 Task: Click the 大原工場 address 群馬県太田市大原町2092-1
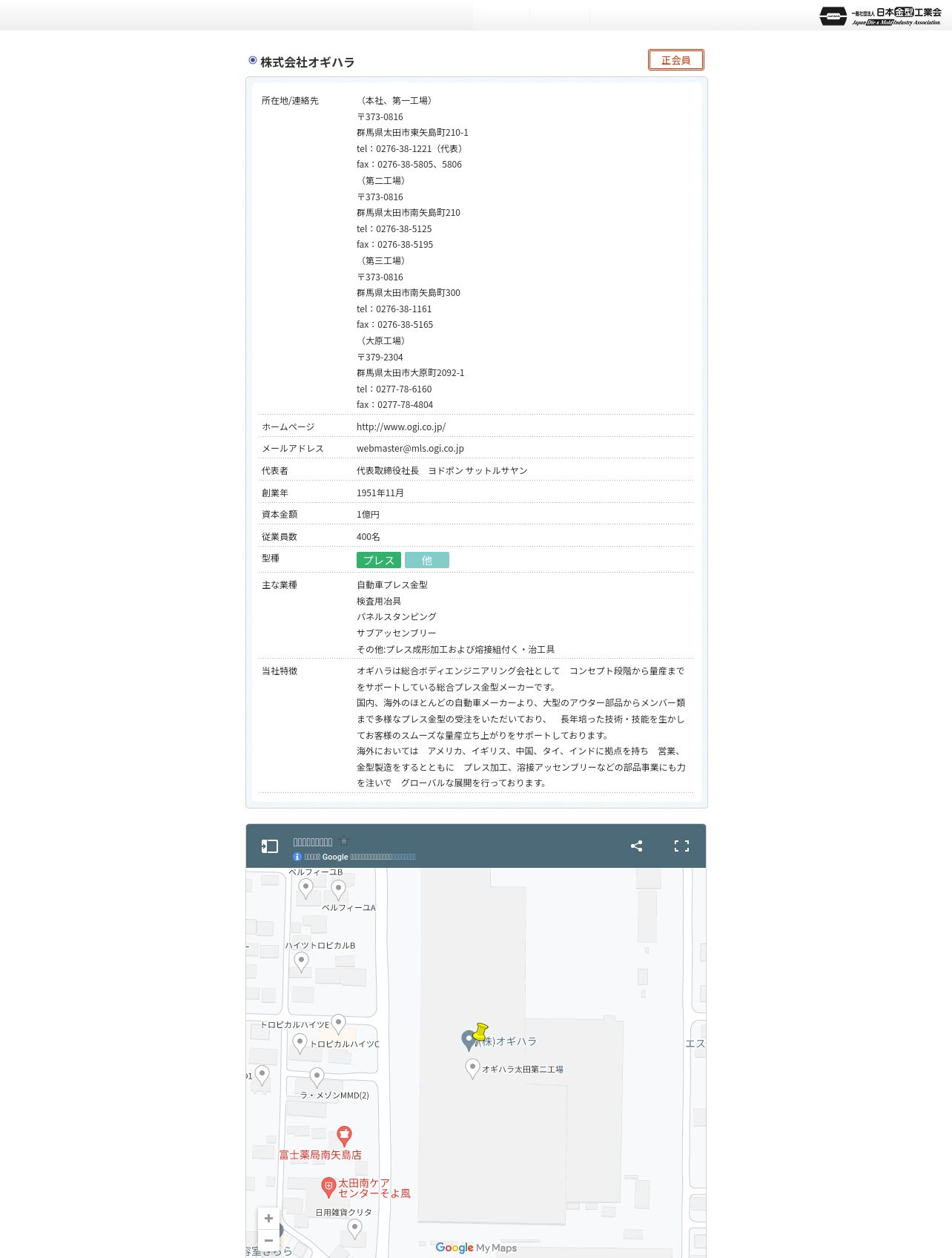pyautogui.click(x=410, y=372)
